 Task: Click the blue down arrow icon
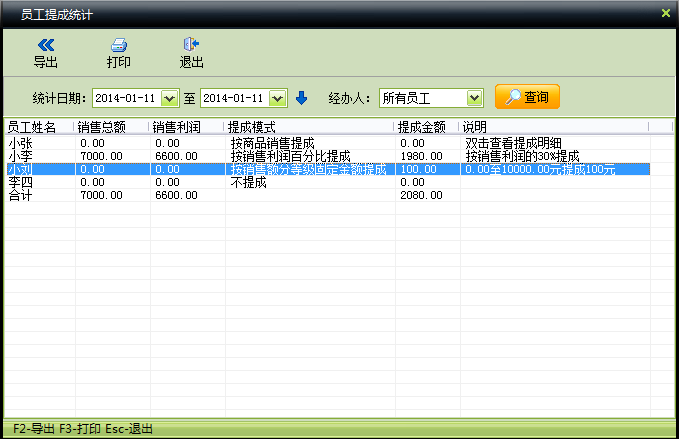click(301, 98)
